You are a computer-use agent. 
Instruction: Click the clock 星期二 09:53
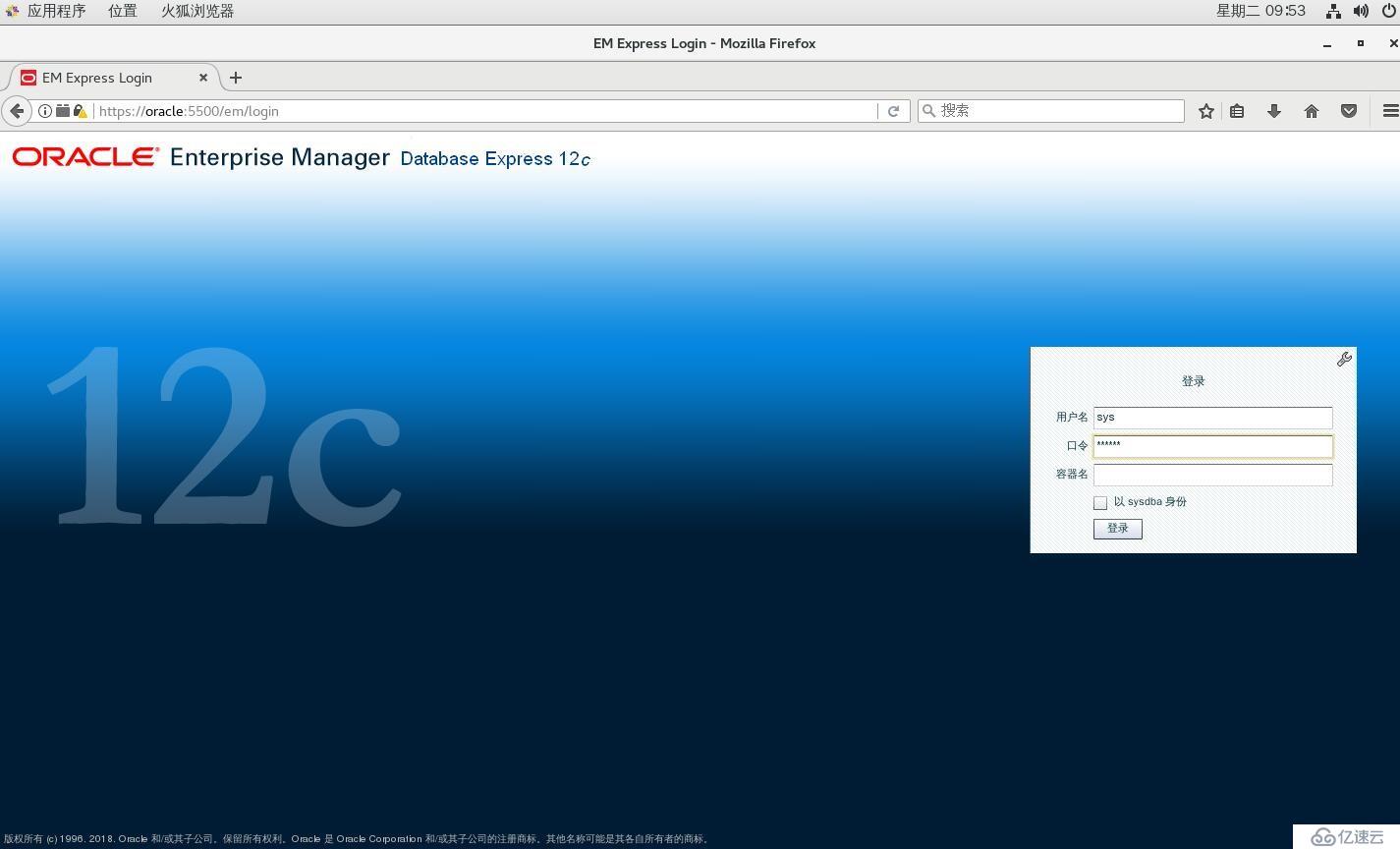(x=1260, y=11)
